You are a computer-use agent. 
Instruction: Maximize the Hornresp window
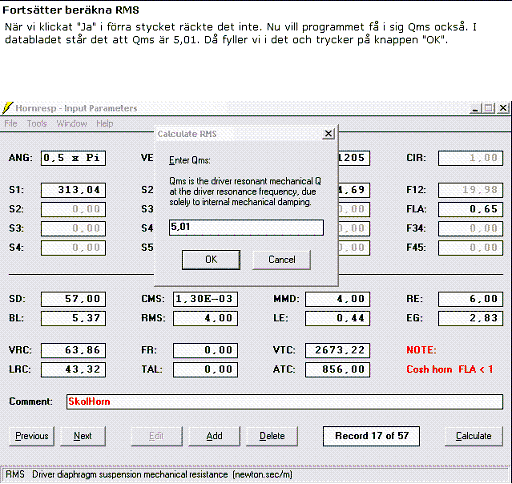pos(489,108)
